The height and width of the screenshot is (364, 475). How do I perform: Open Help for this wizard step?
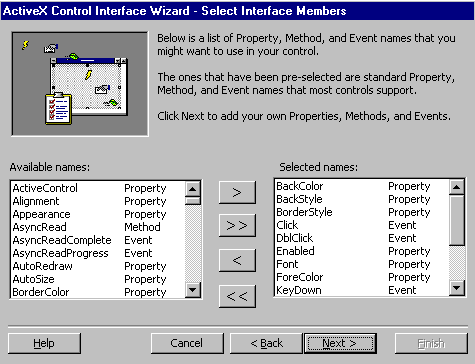tap(44, 343)
